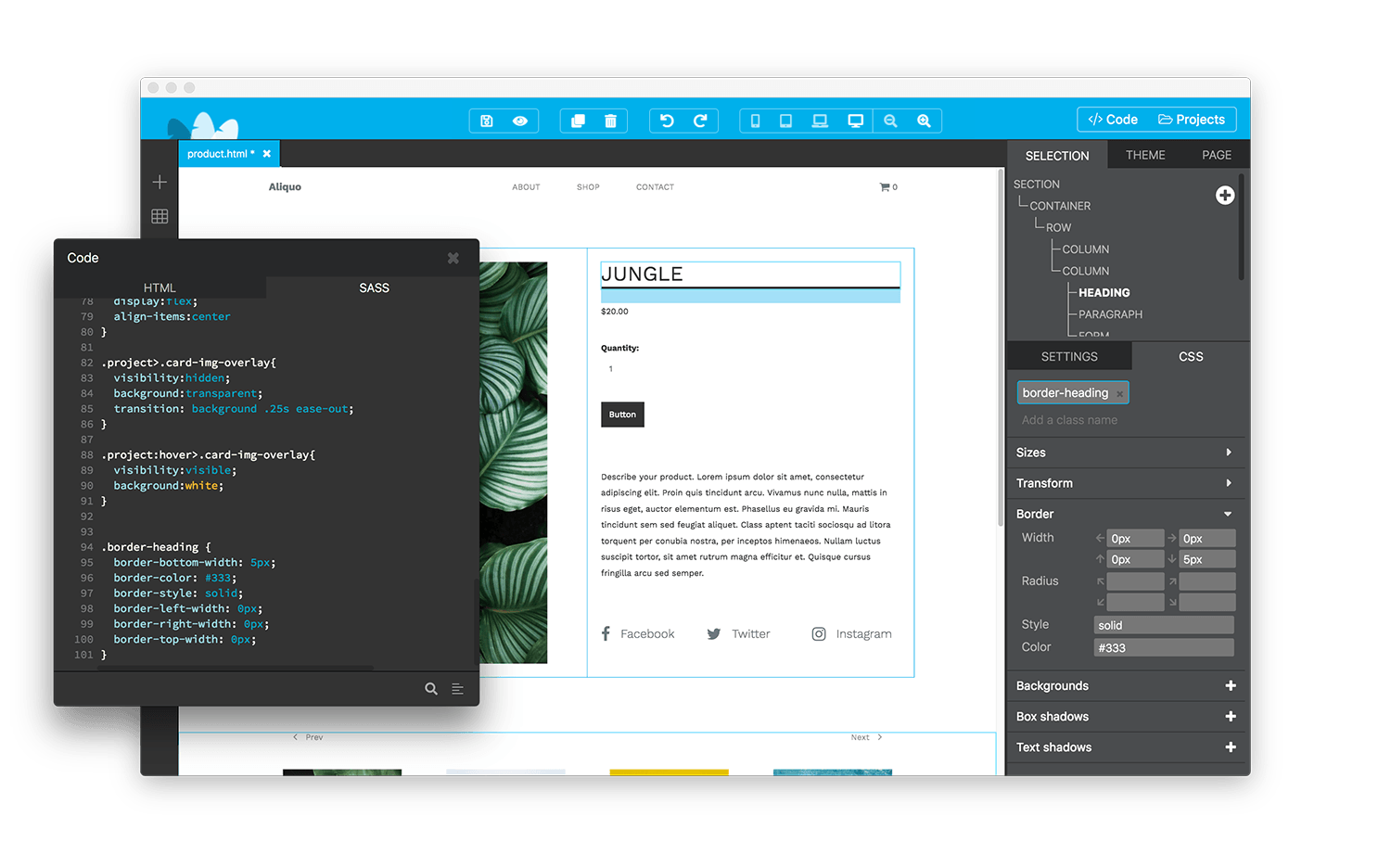1391x868 pixels.
Task: Edit the border Color value #333
Action: pos(1164,647)
